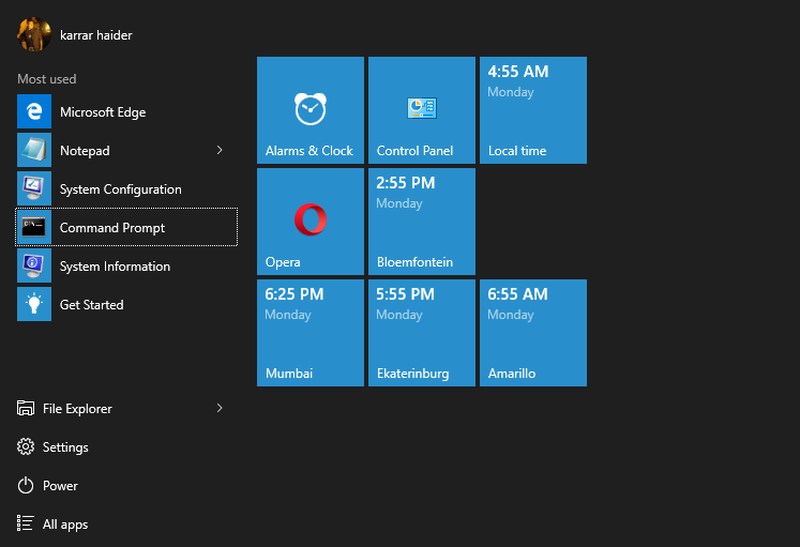This screenshot has width=800, height=547.
Task: Click the File Explorer text
Action: (77, 409)
